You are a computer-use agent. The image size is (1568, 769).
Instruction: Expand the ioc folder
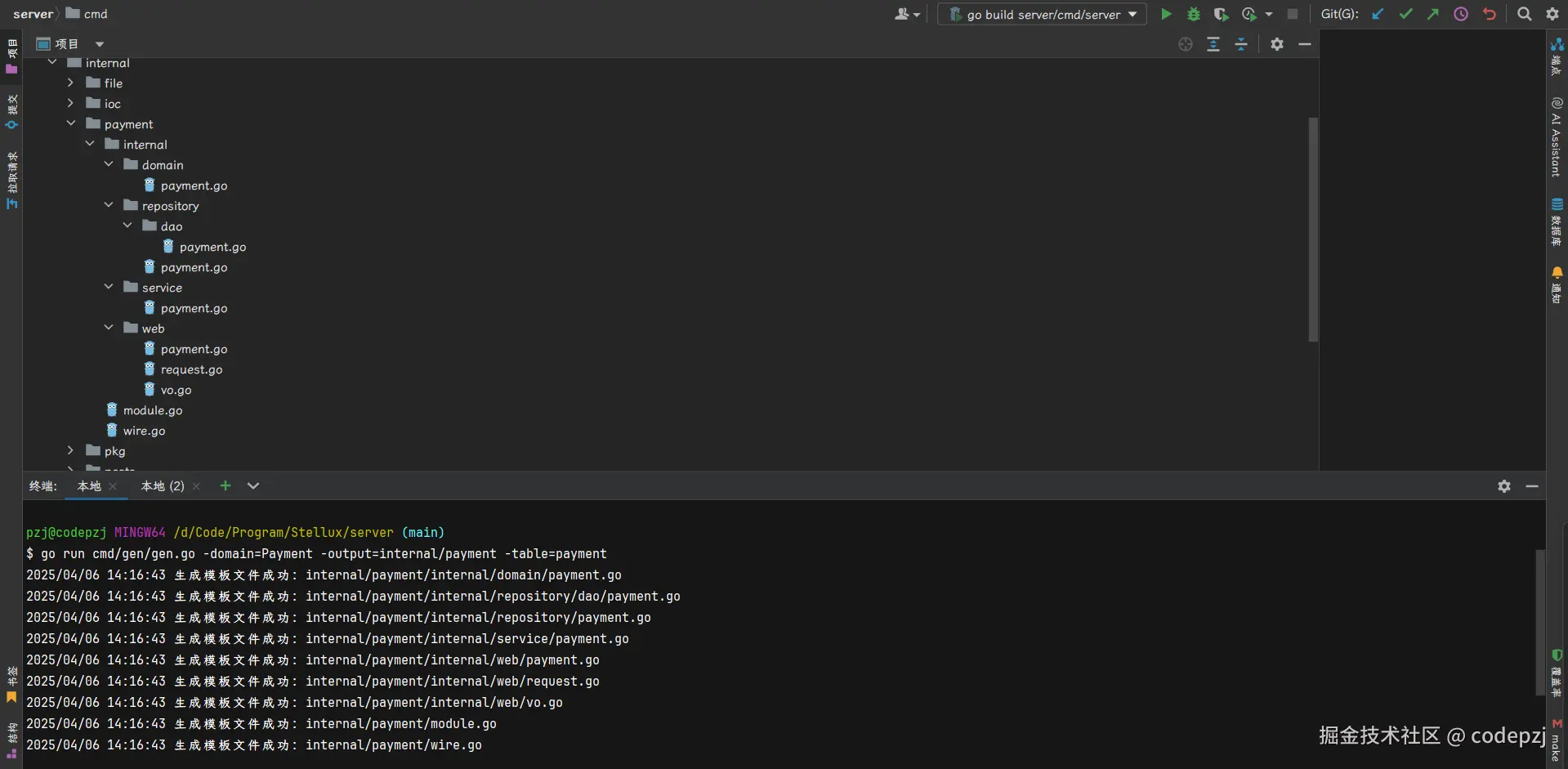click(x=71, y=103)
